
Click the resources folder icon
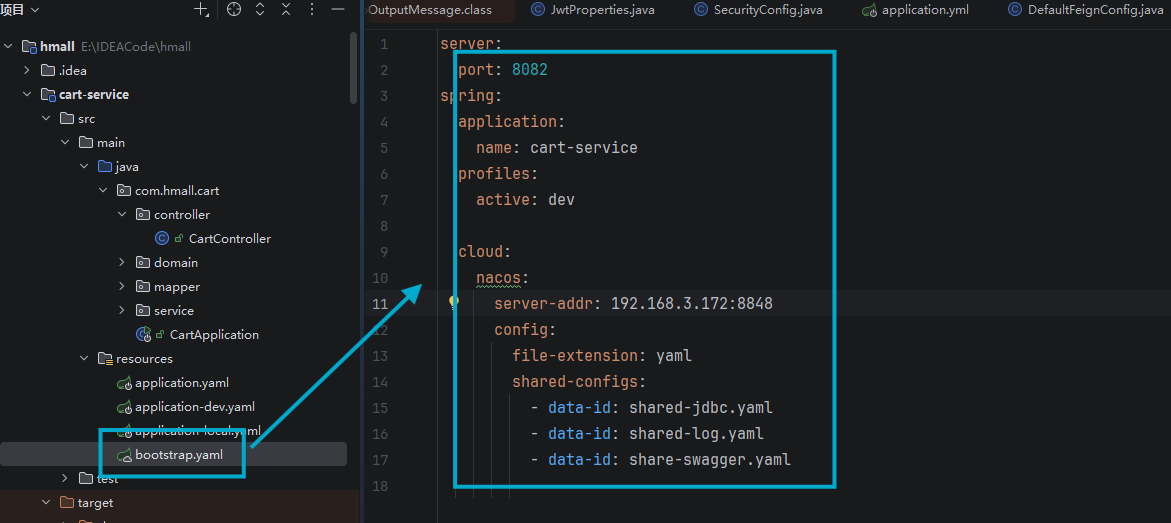click(x=105, y=359)
